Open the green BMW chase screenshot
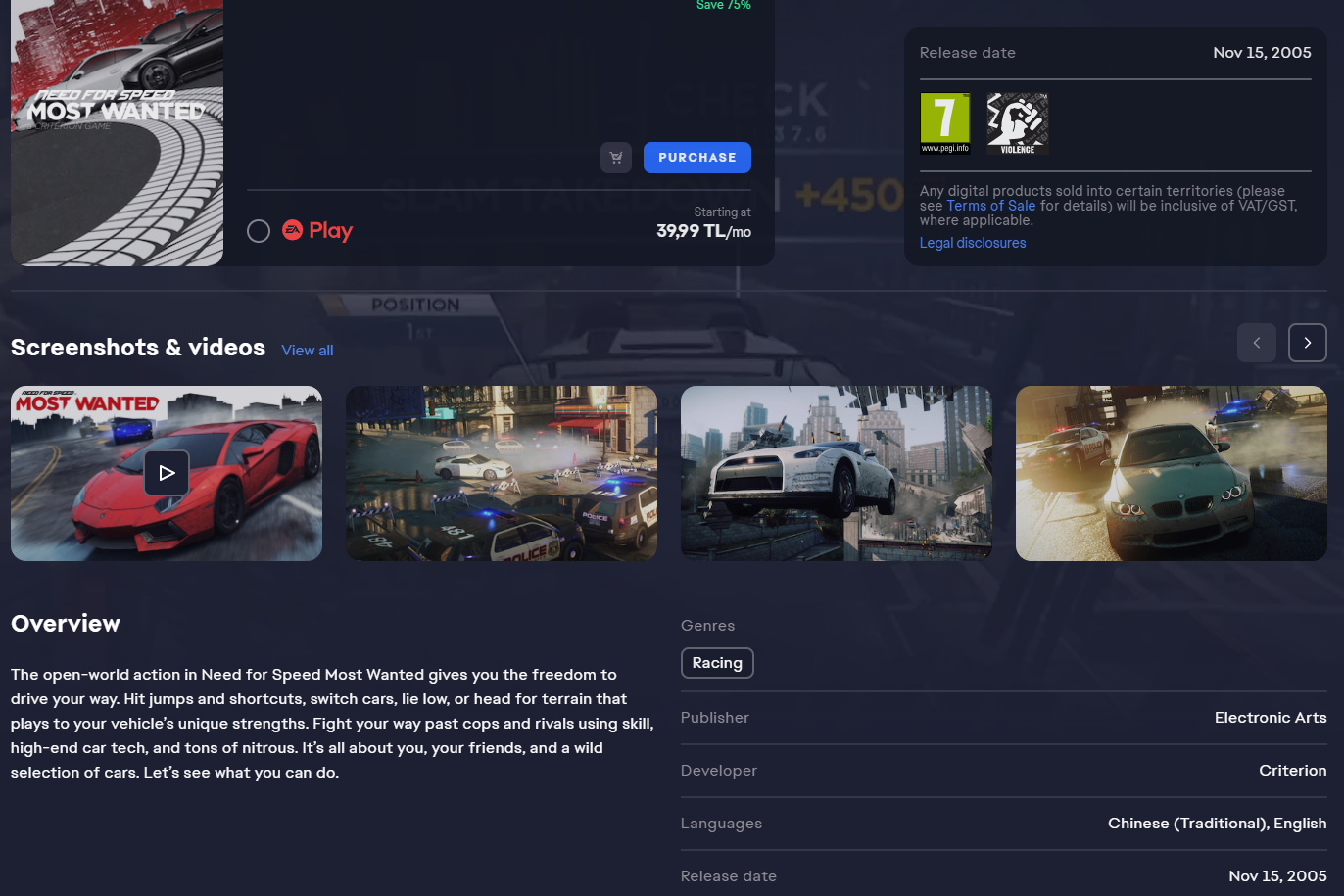1344x896 pixels. point(1172,473)
